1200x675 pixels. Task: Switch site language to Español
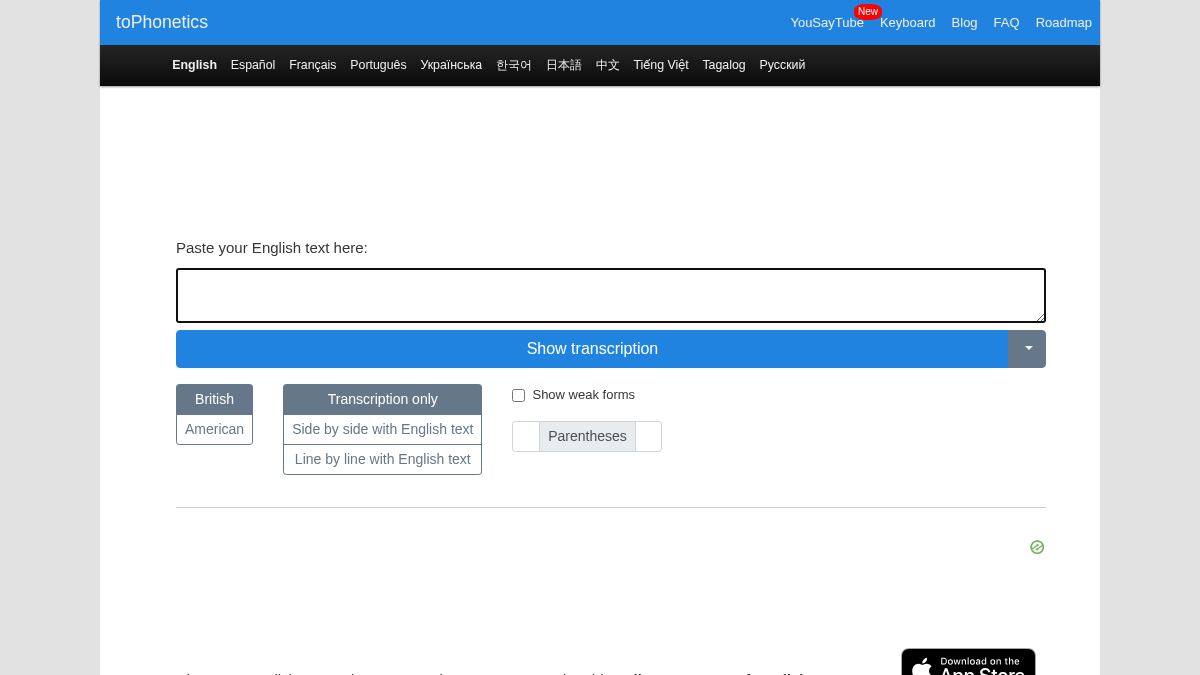(253, 65)
